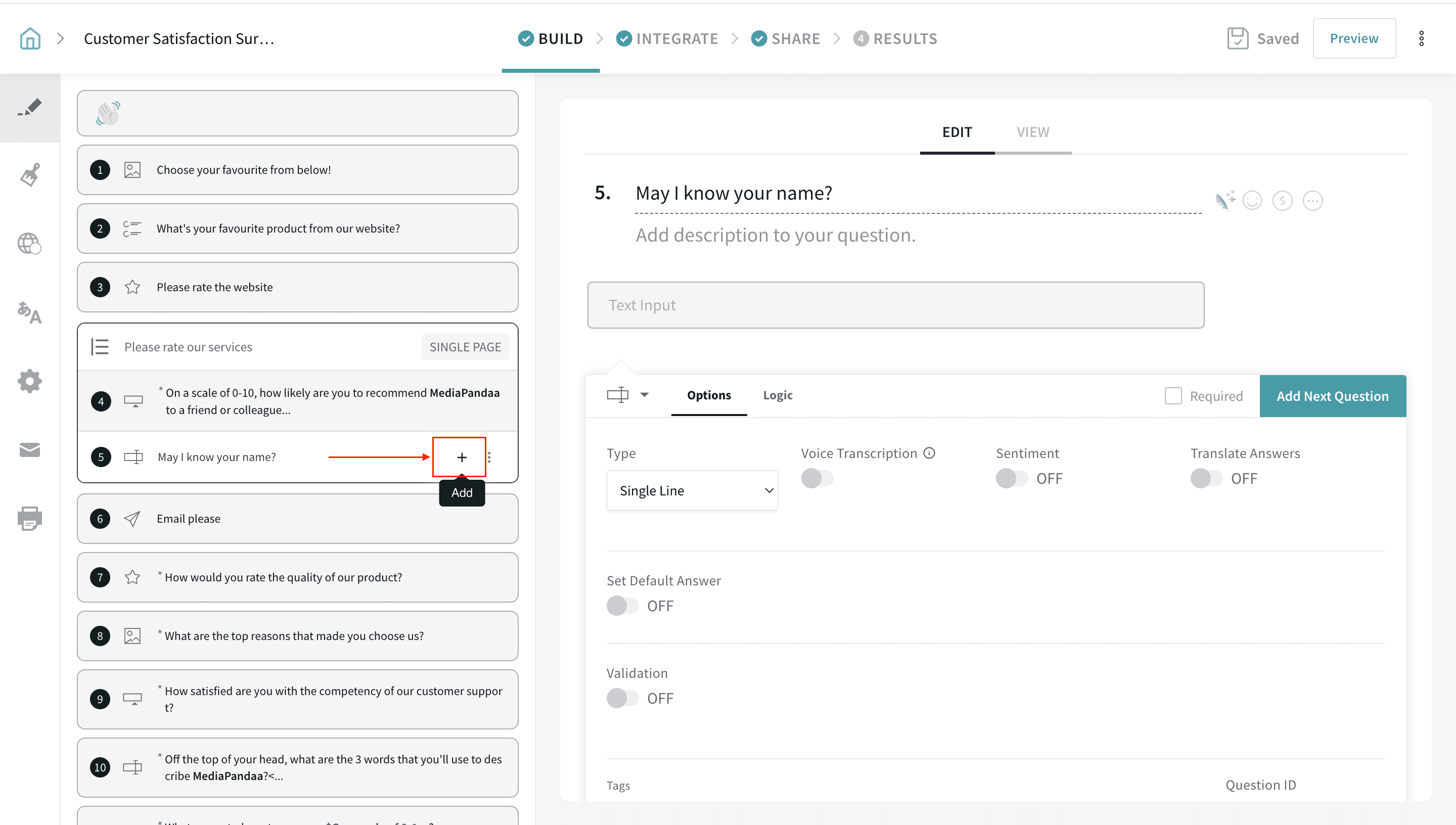This screenshot has width=1456, height=825.
Task: Open the design paintbrush sidebar icon
Action: [30, 174]
